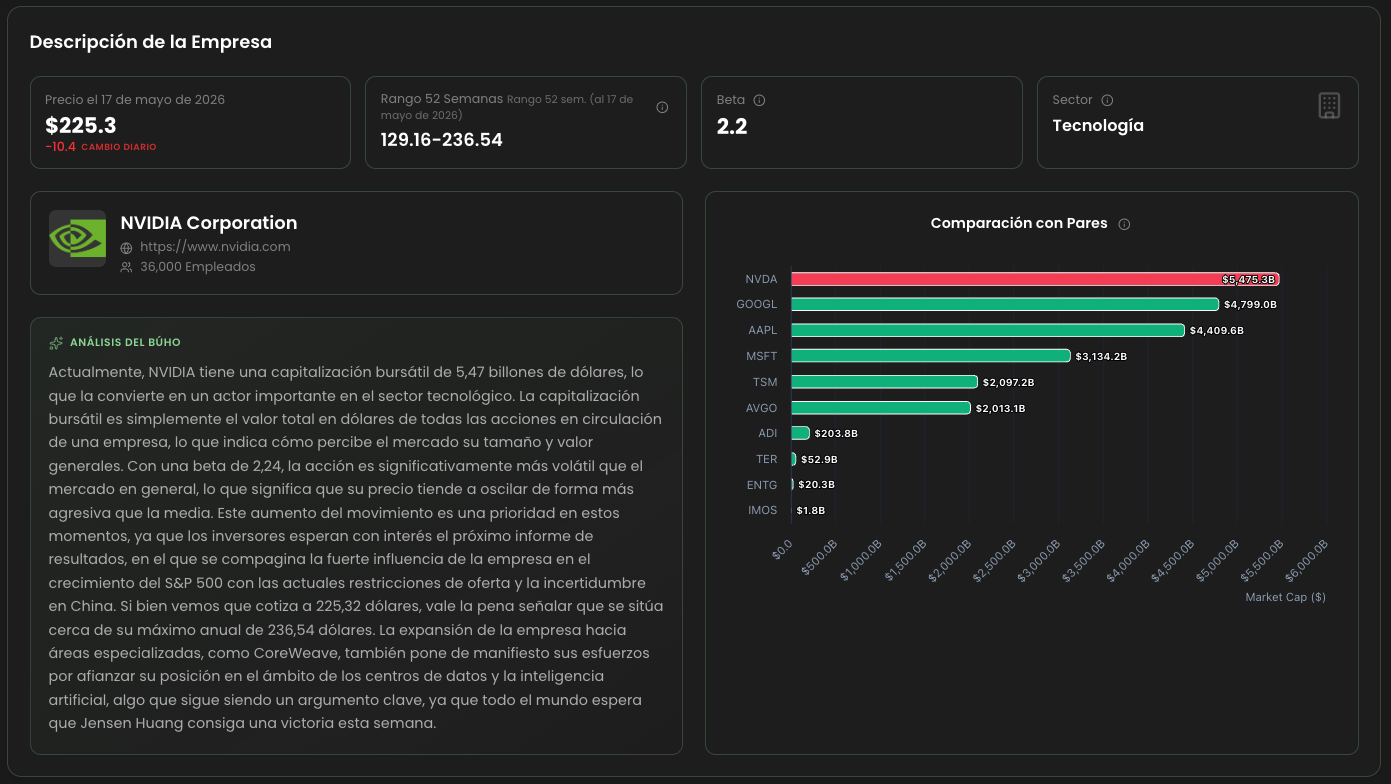Click the $3,000.0B axis tick label

pos(1040,560)
